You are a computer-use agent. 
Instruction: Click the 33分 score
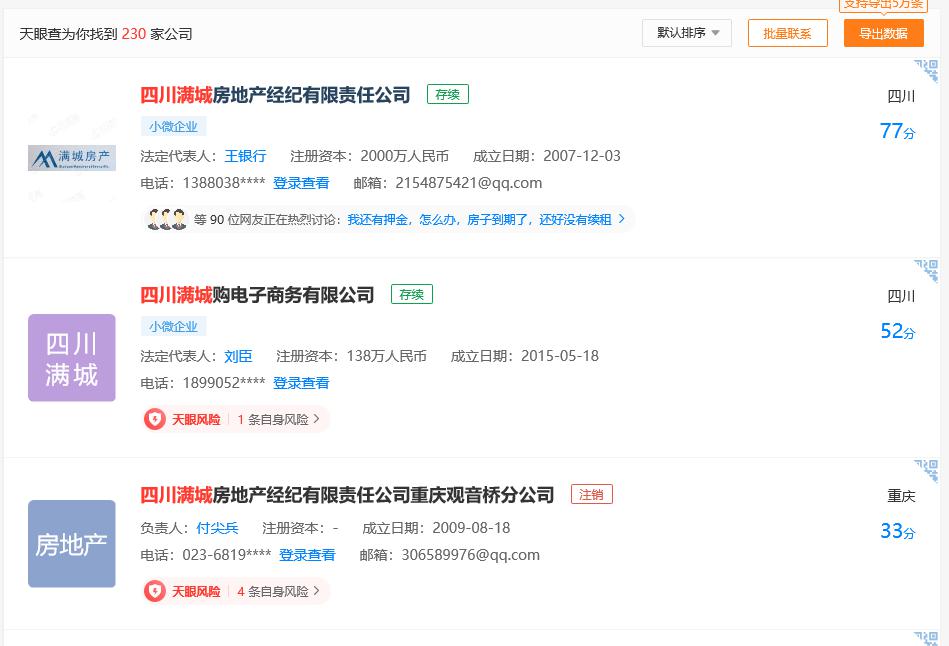(x=898, y=530)
